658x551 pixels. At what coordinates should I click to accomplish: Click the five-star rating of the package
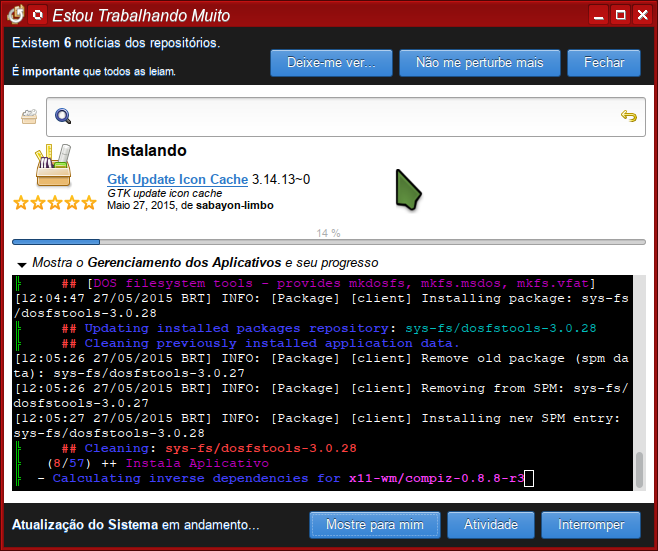click(55, 203)
